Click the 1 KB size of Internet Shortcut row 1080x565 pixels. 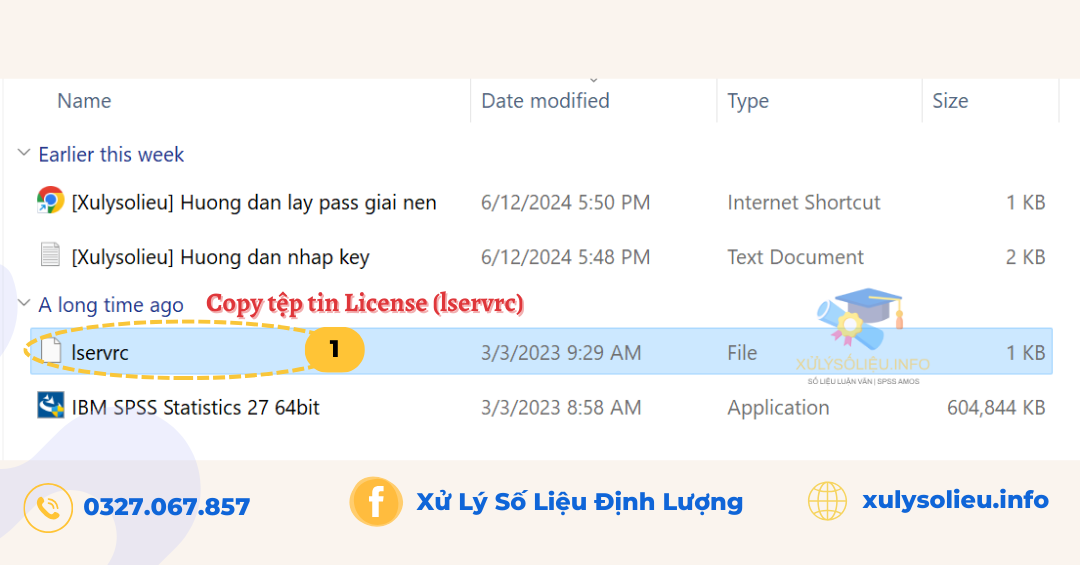coord(1026,203)
